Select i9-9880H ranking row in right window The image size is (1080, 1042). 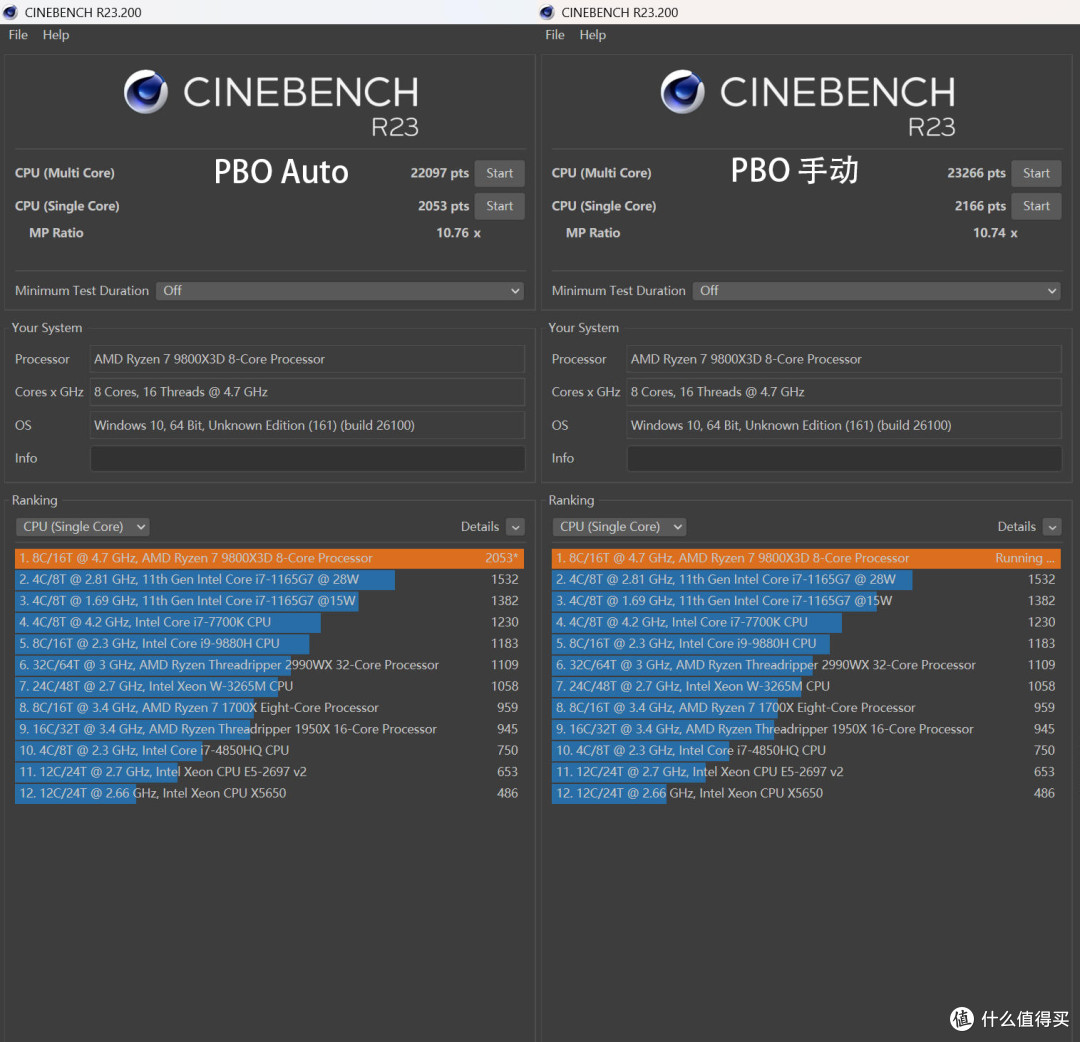[806, 643]
